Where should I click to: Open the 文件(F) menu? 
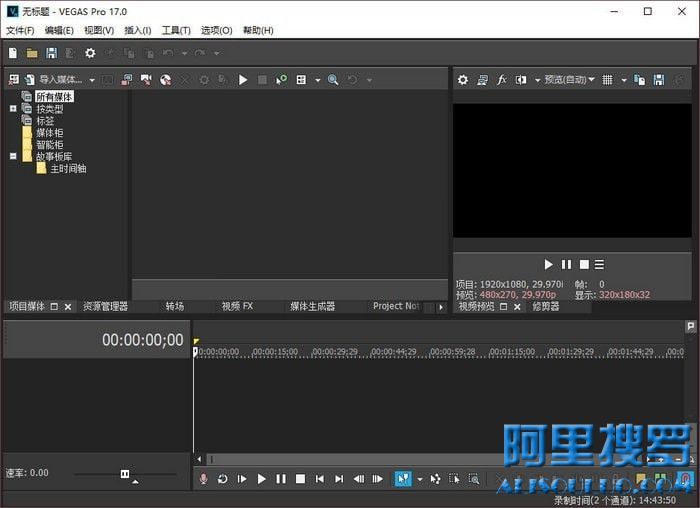pos(20,30)
